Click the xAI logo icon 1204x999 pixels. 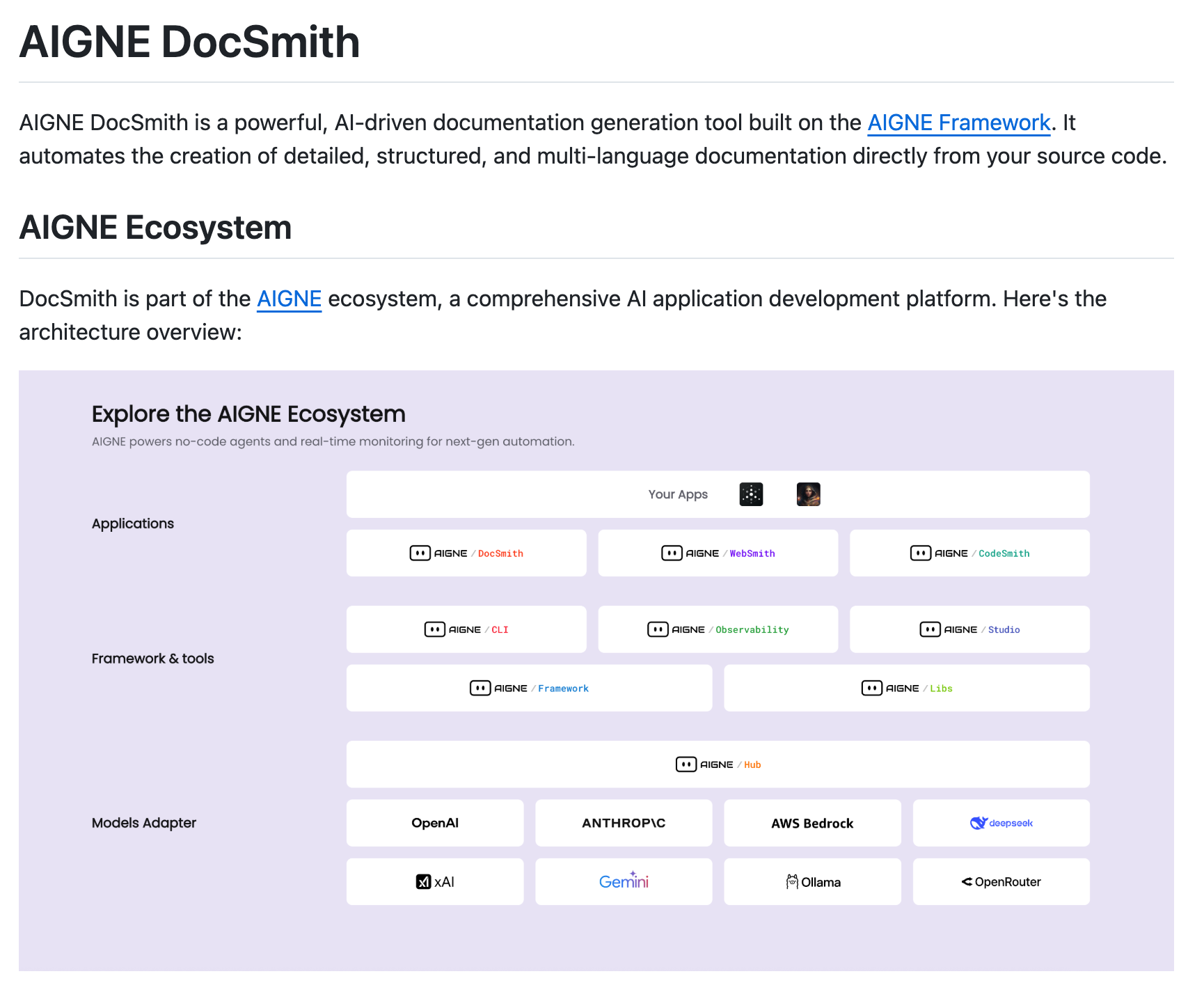423,882
